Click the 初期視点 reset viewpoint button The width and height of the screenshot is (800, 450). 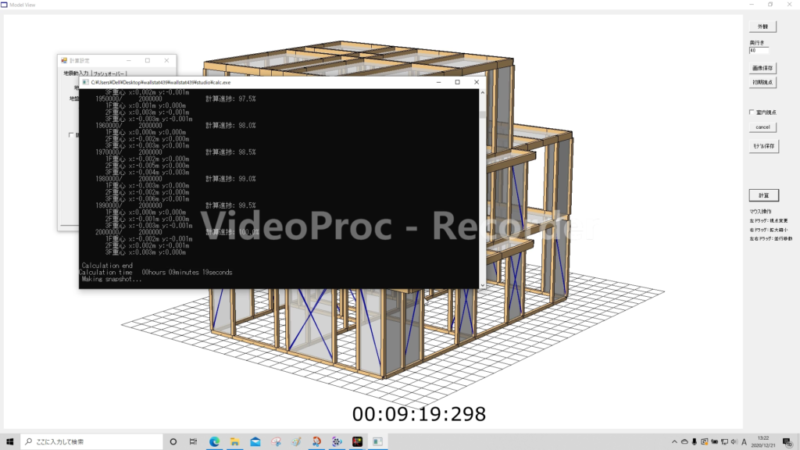[763, 82]
